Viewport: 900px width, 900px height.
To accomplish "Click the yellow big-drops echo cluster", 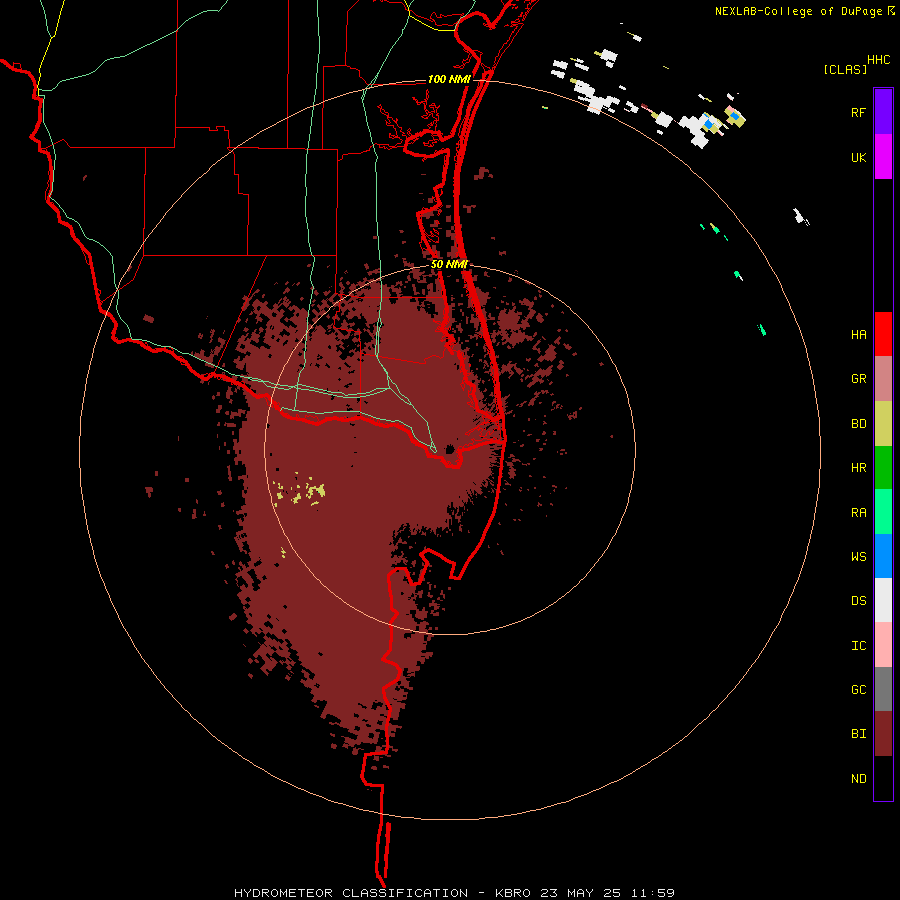I will pyautogui.click(x=301, y=490).
